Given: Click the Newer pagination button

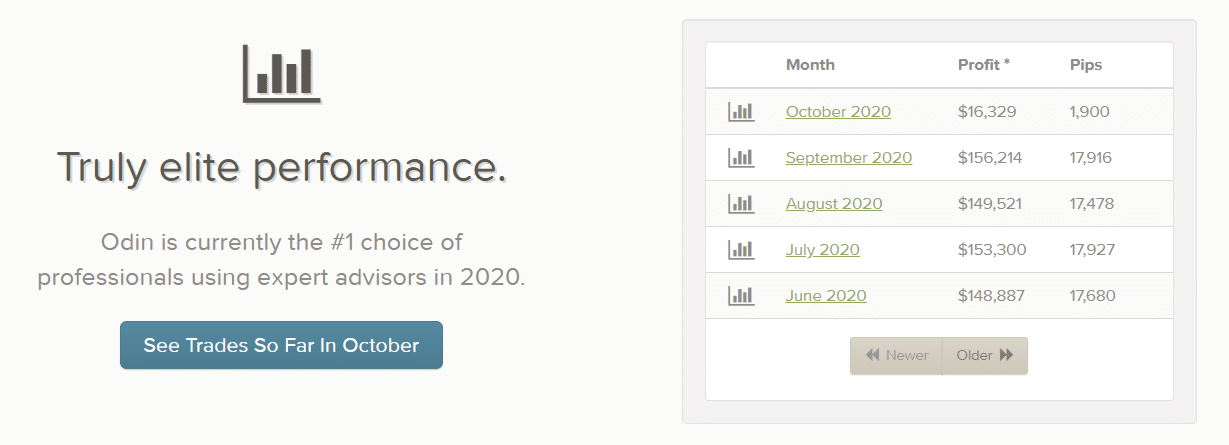Looking at the screenshot, I should click(x=896, y=356).
